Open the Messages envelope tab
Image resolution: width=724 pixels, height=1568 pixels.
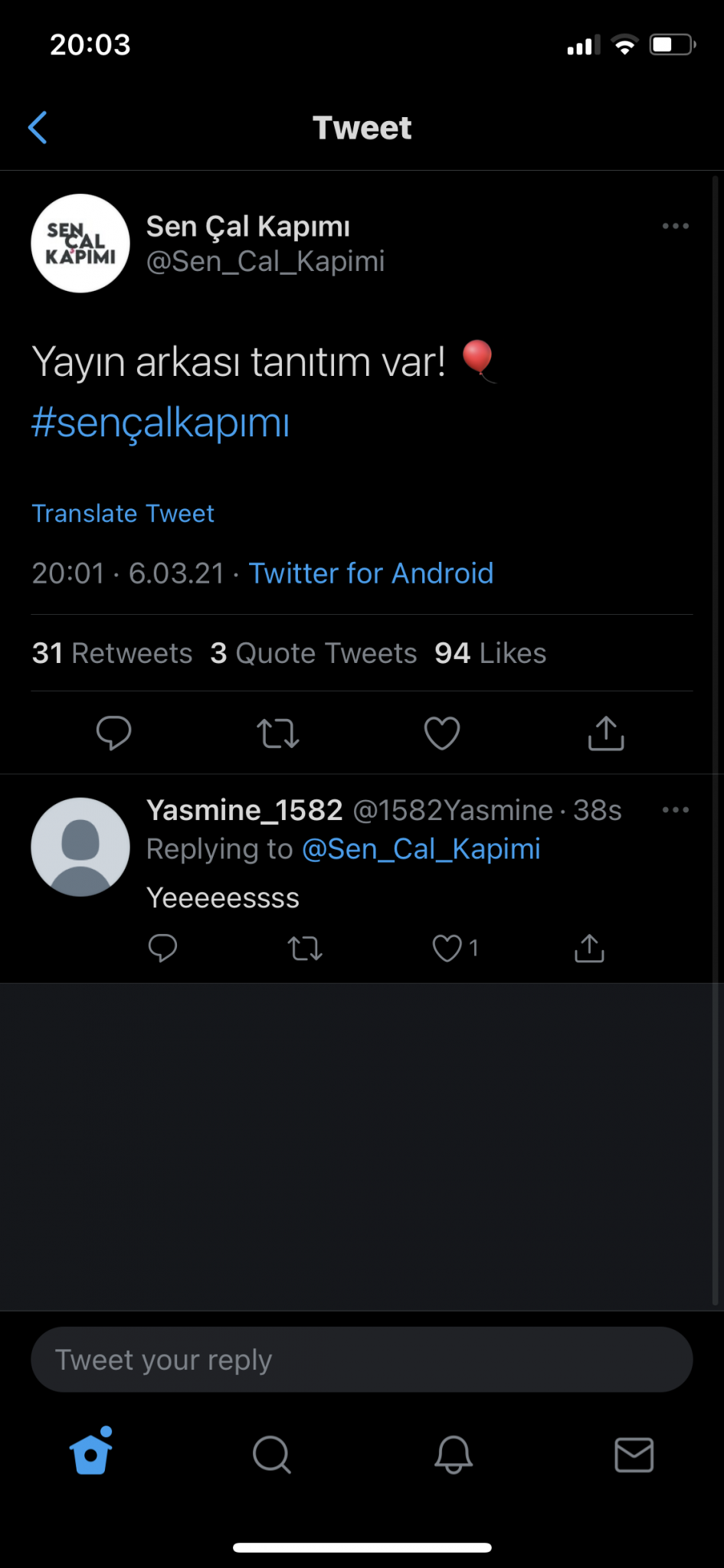pyautogui.click(x=634, y=1454)
